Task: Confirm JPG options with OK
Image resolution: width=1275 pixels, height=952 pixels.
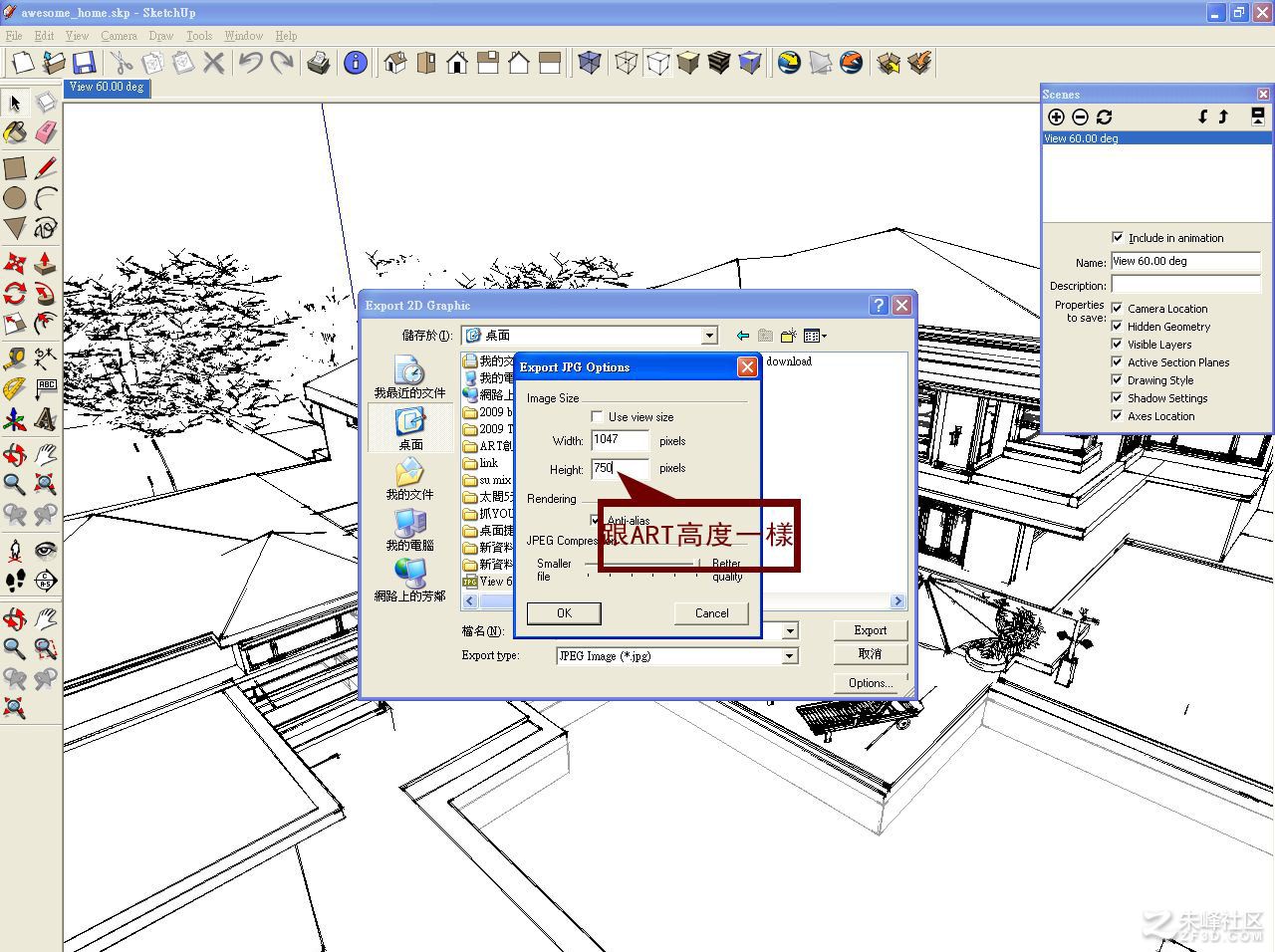Action: pyautogui.click(x=564, y=613)
